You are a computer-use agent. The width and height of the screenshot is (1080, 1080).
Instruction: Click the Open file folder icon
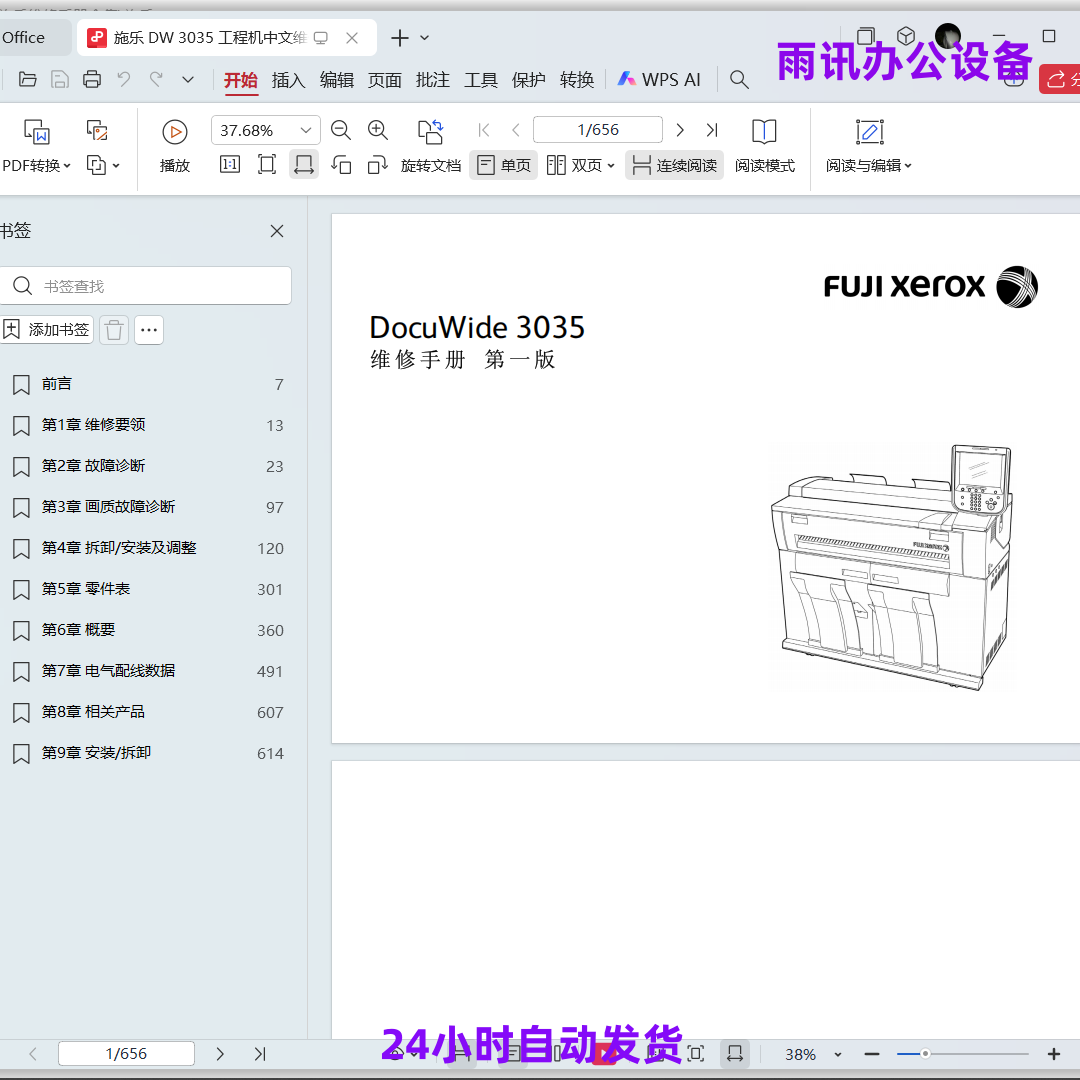point(28,79)
